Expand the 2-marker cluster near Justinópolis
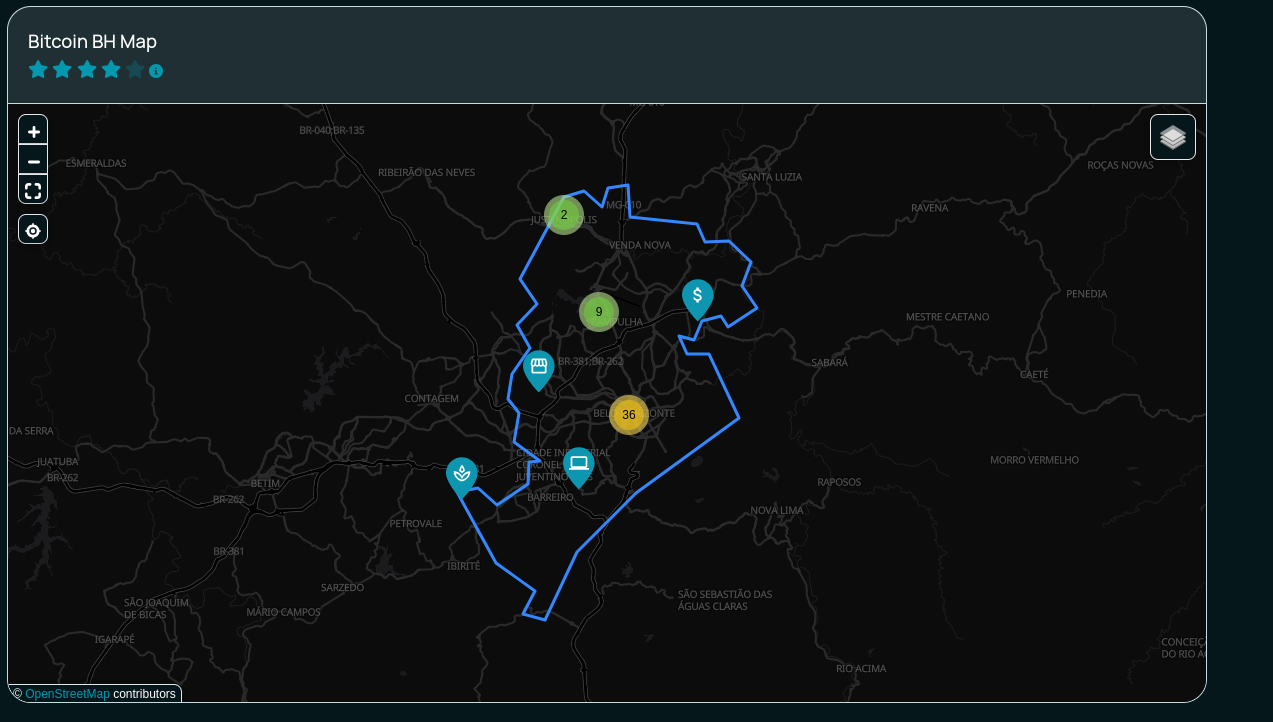This screenshot has width=1273, height=722. (x=563, y=214)
